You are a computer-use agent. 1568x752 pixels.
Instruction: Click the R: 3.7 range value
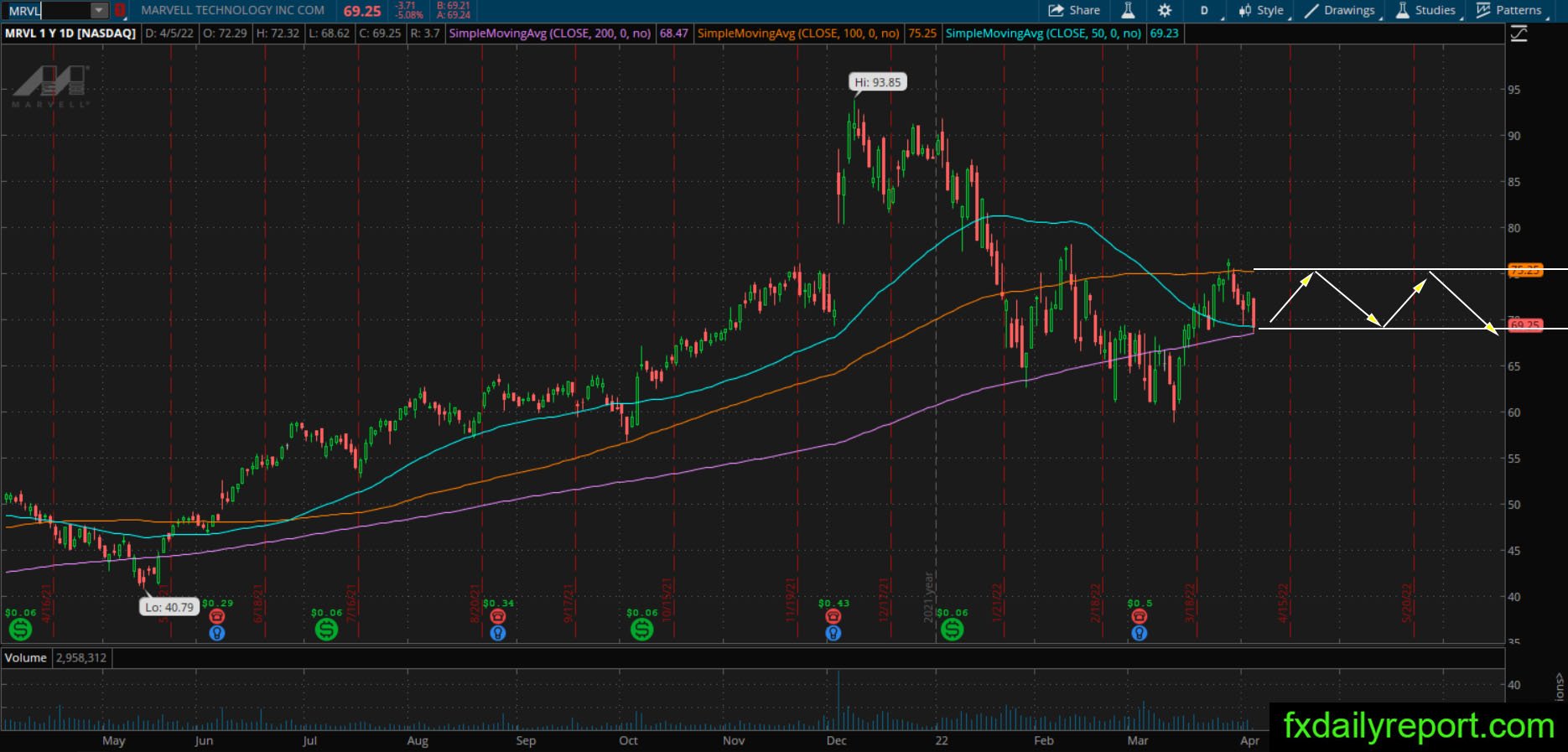(425, 34)
